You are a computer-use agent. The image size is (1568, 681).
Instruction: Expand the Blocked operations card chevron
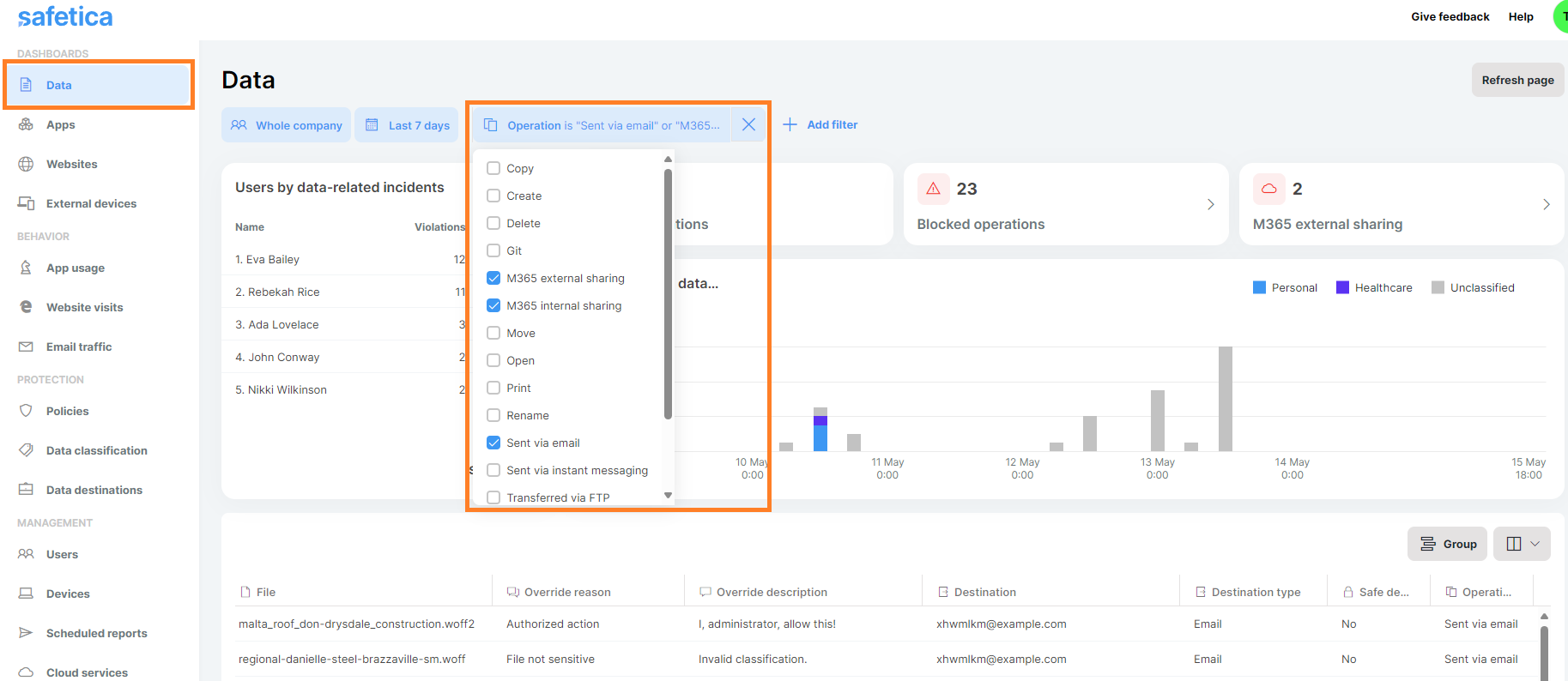click(x=1211, y=204)
